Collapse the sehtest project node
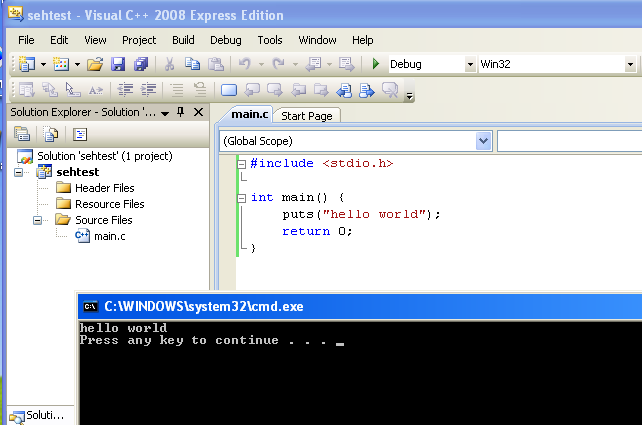Image resolution: width=642 pixels, height=425 pixels. coord(18,172)
